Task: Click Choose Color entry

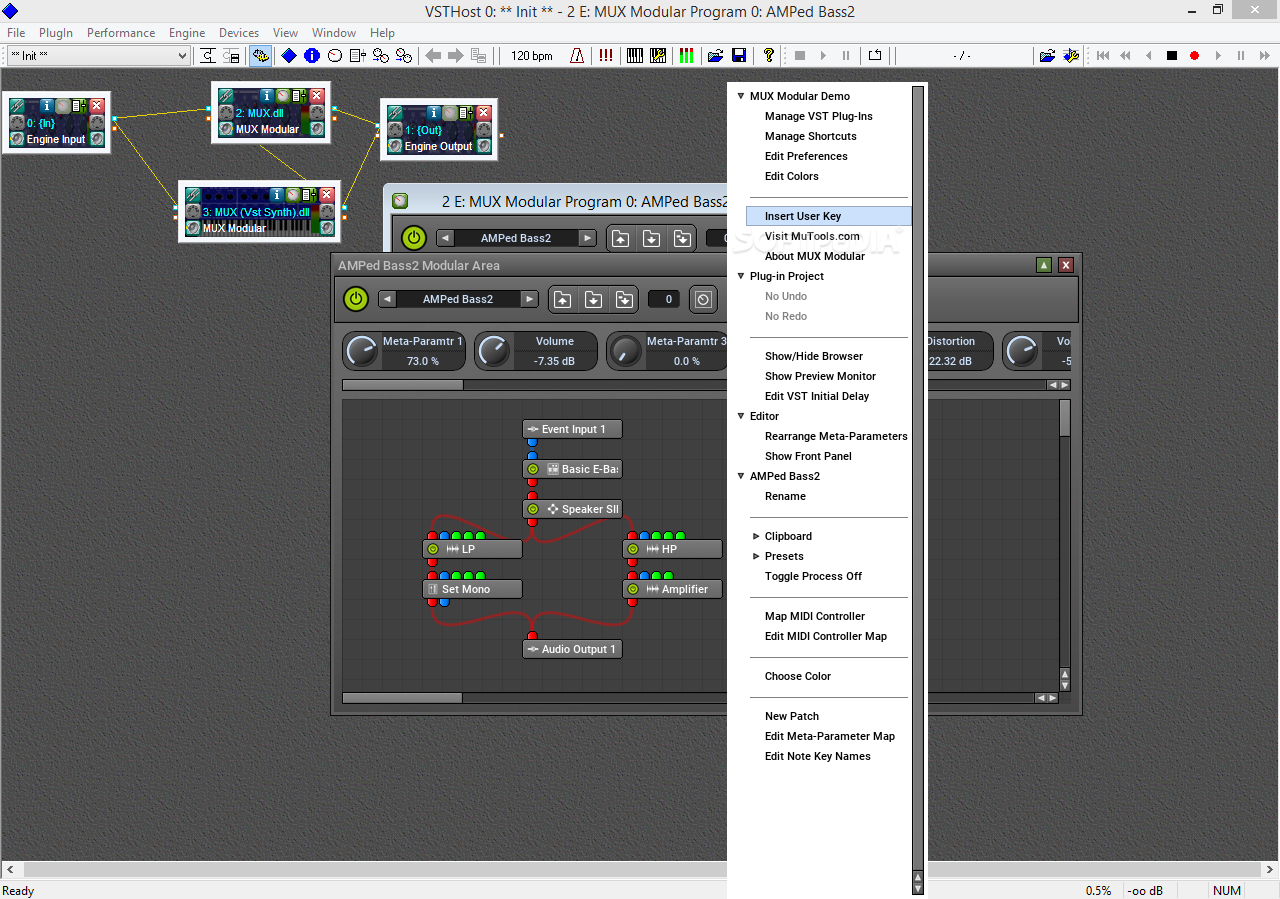Action: click(798, 676)
